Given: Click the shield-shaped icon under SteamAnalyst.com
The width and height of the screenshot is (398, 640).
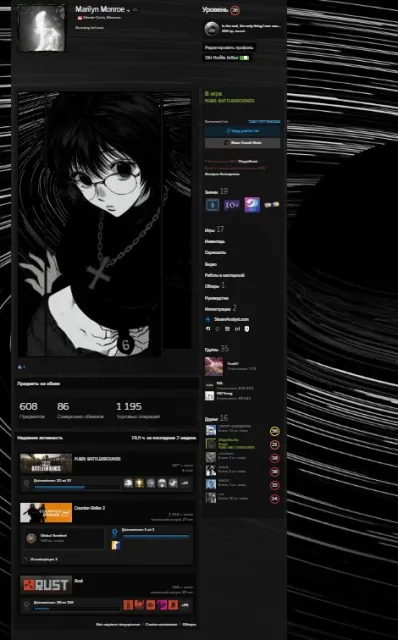Looking at the screenshot, I should click(247, 329).
